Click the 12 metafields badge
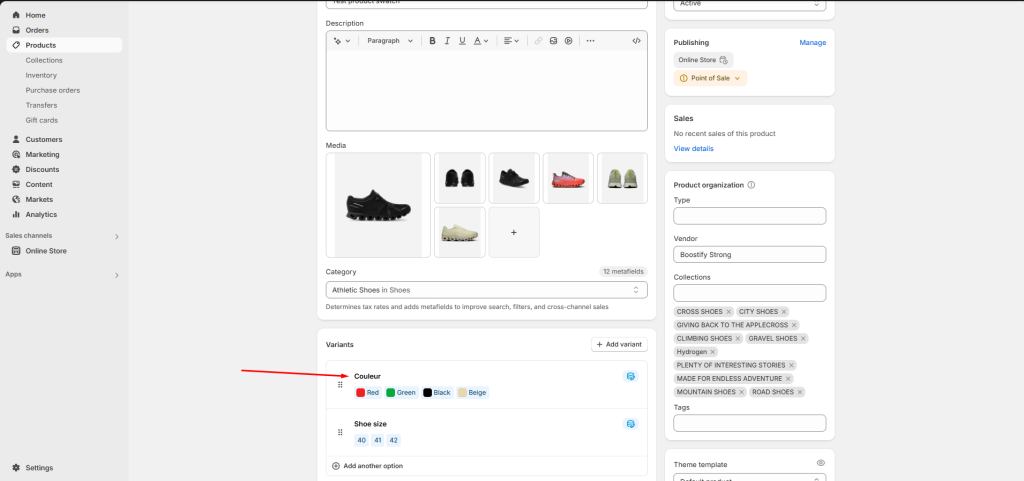The image size is (1024, 481). [623, 272]
